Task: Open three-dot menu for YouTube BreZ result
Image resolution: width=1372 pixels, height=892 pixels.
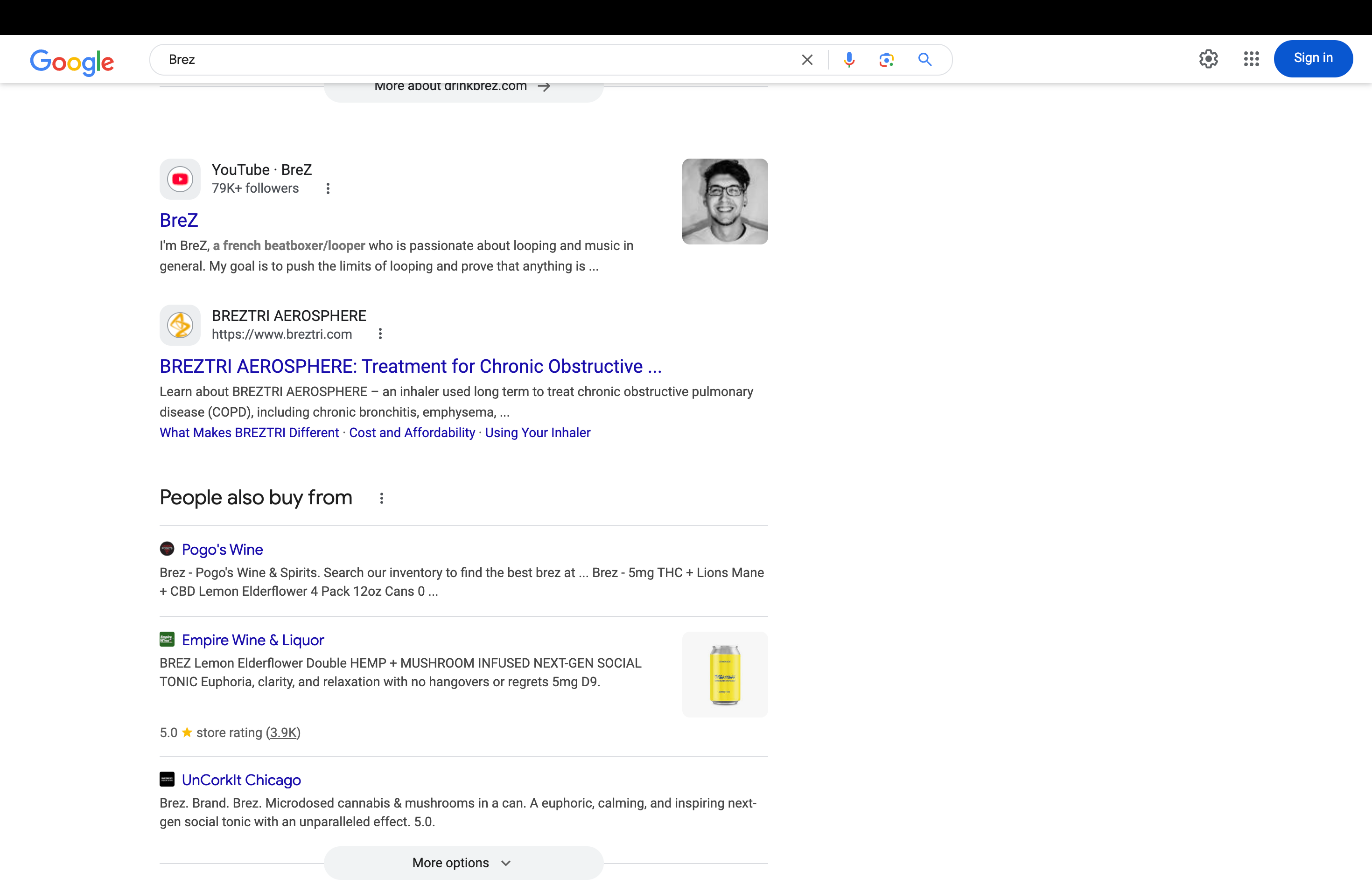Action: 328,188
